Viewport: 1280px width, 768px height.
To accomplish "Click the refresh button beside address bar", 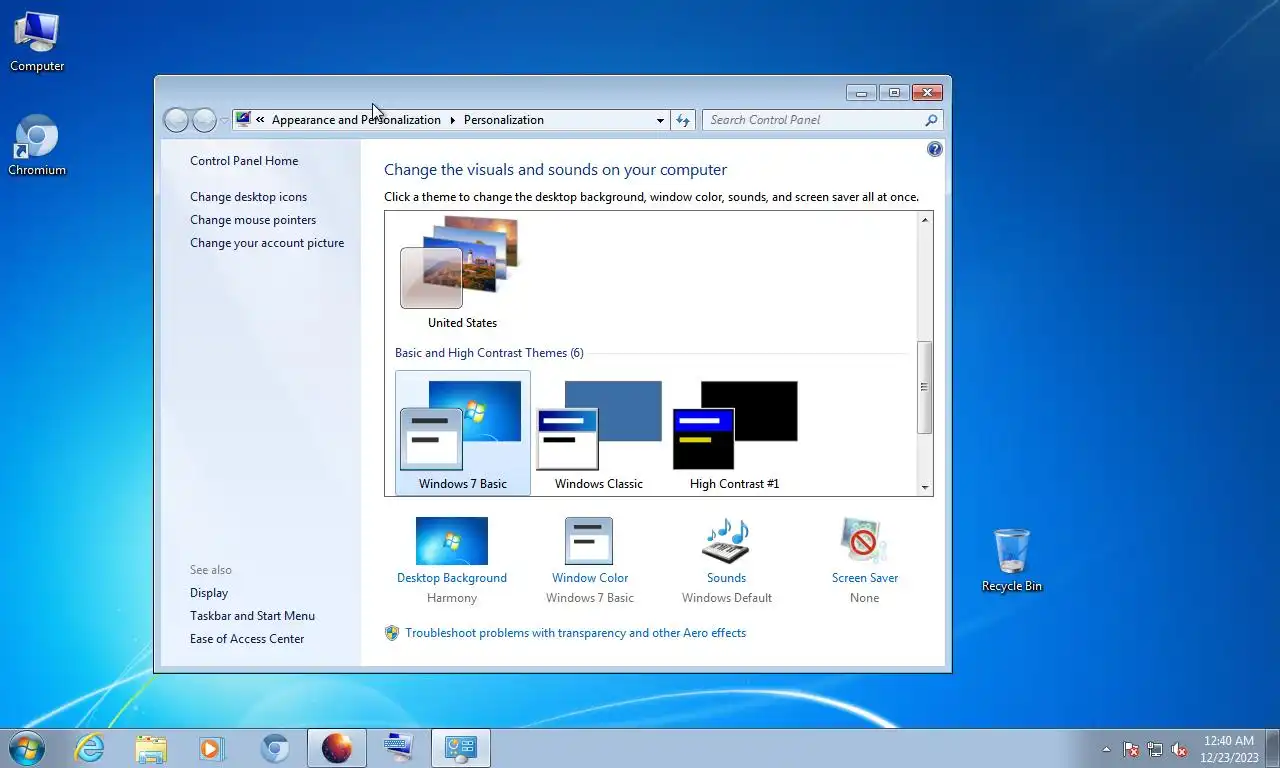I will click(x=683, y=120).
